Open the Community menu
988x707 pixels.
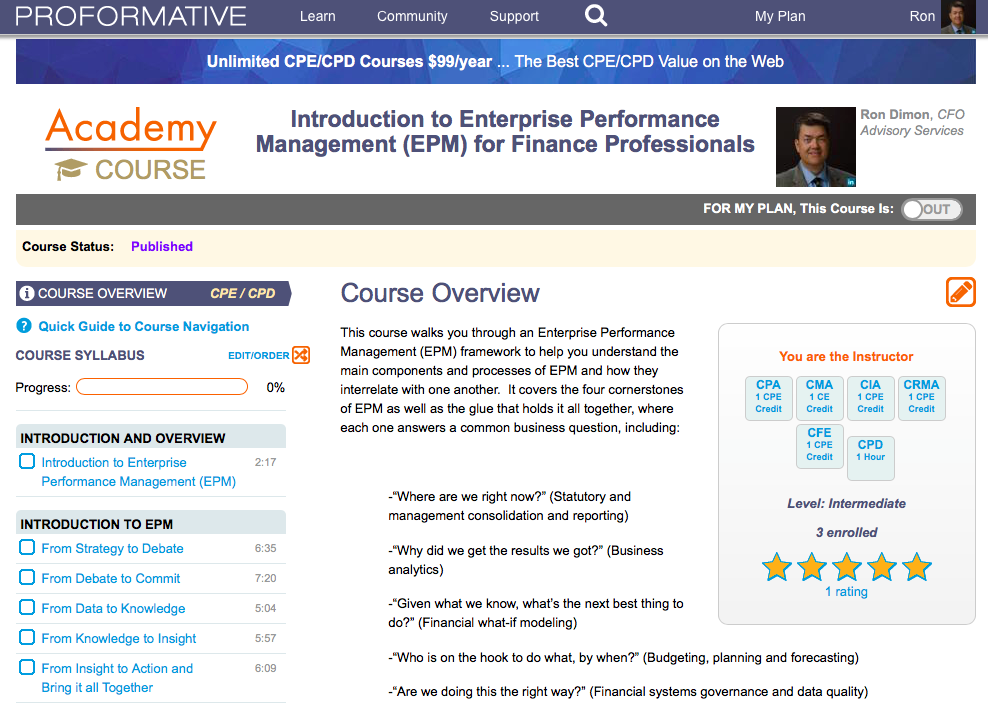(412, 16)
